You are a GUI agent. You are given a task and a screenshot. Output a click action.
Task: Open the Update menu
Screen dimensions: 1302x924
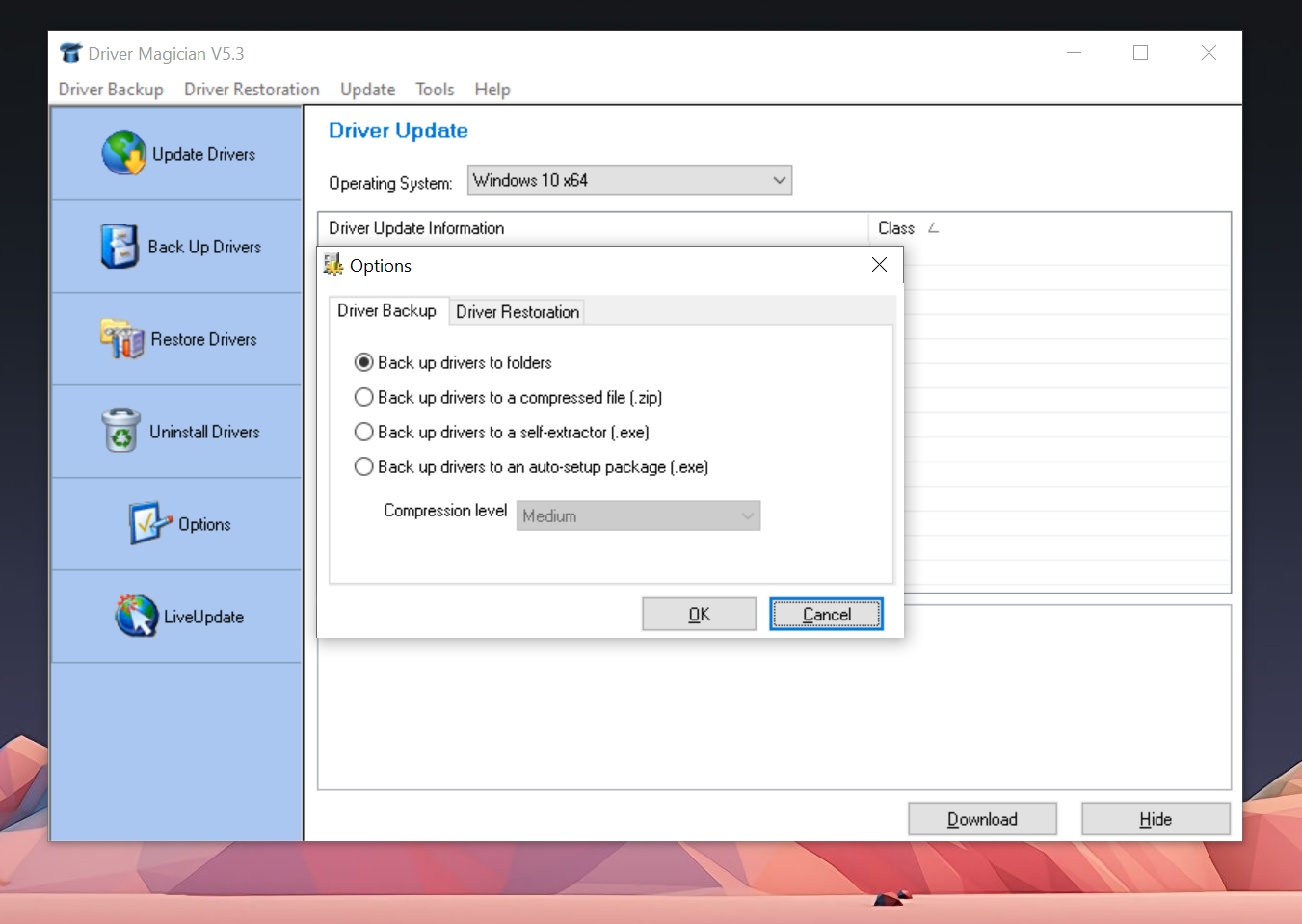[x=367, y=90]
